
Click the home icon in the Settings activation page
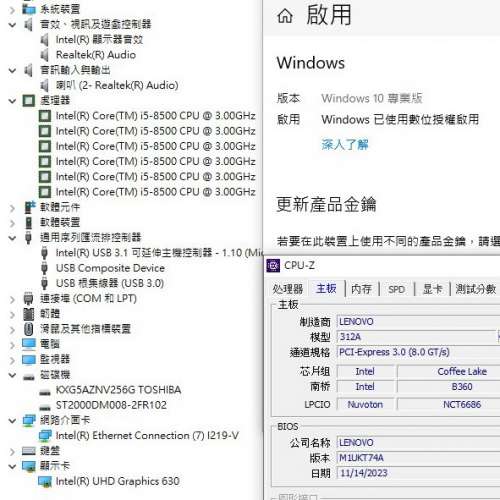point(285,16)
